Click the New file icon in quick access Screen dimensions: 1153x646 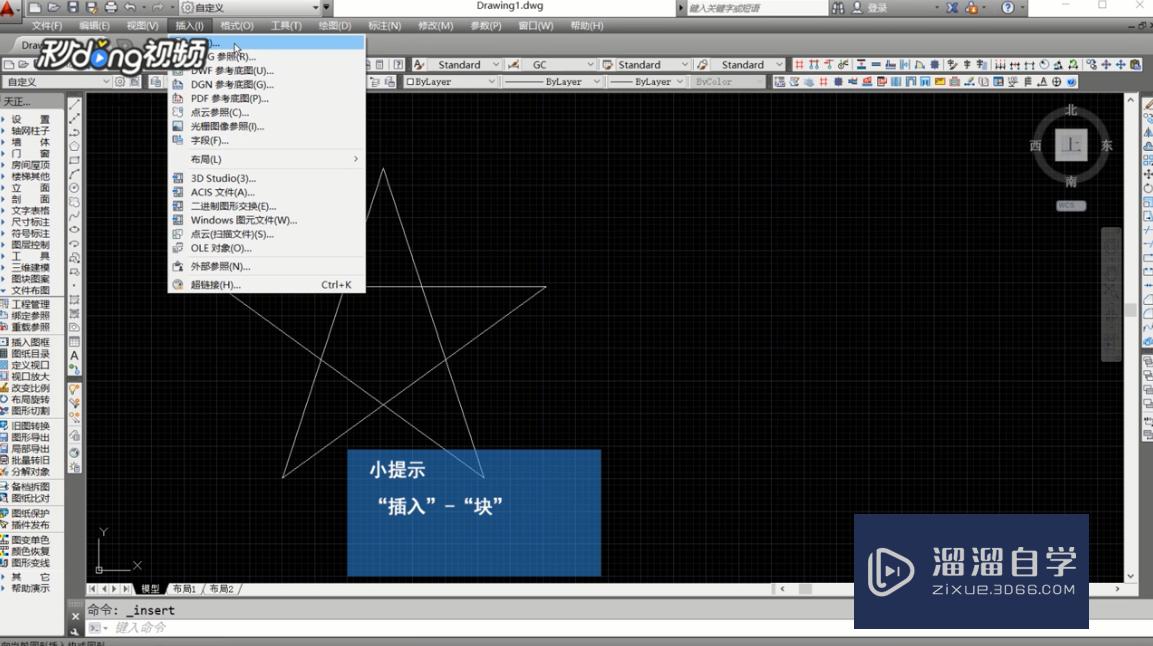[35, 7]
